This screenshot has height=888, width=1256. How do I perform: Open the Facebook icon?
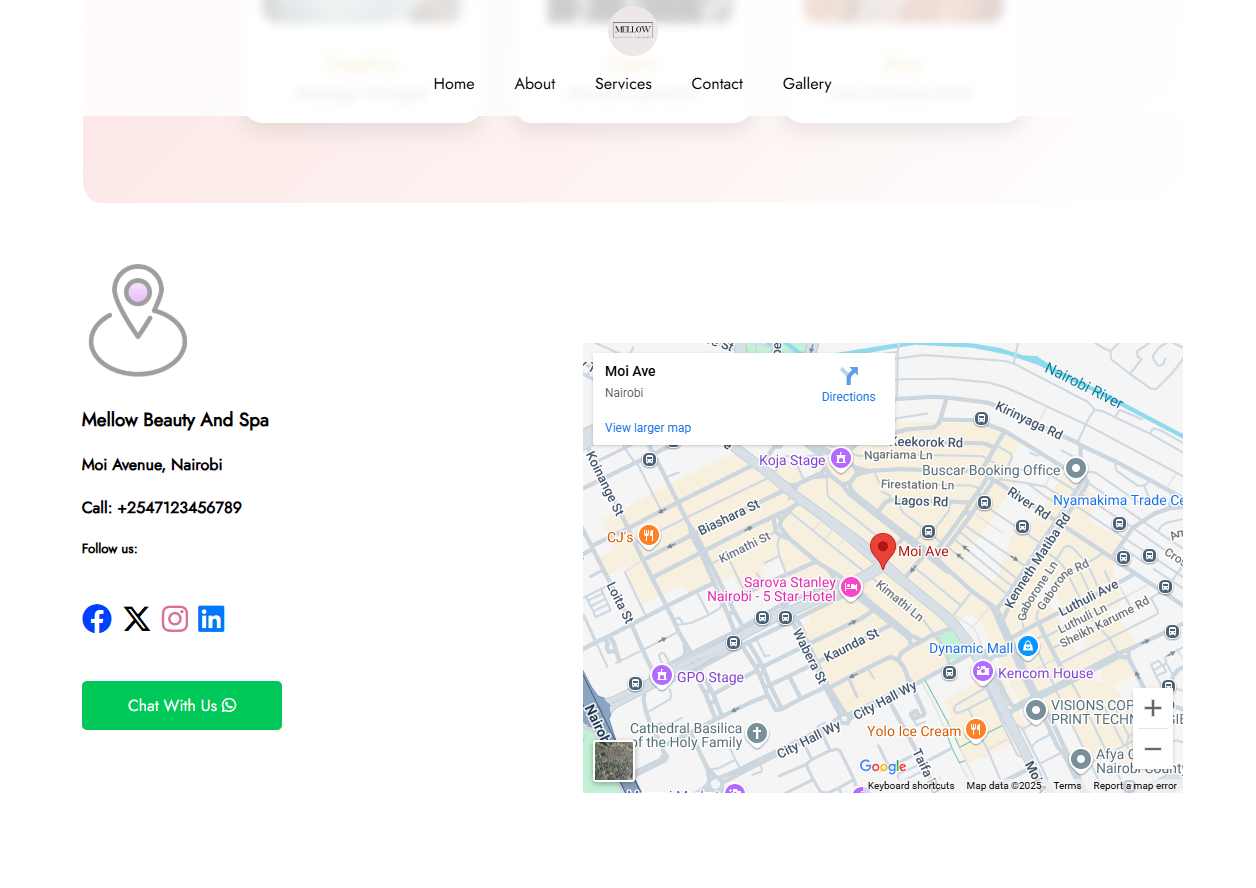pos(97,618)
